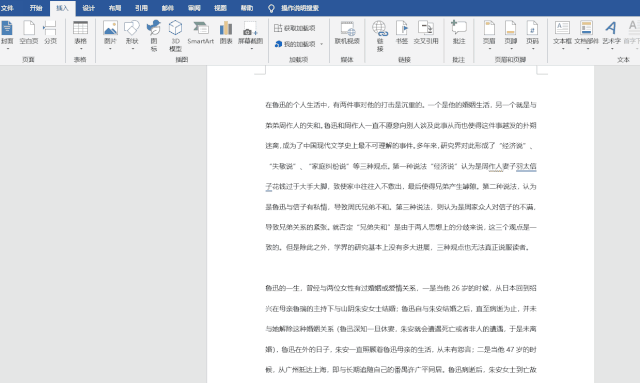Click the line starting 与她解除这种婚姻关系
The height and width of the screenshot is (383, 640).
tap(401, 329)
